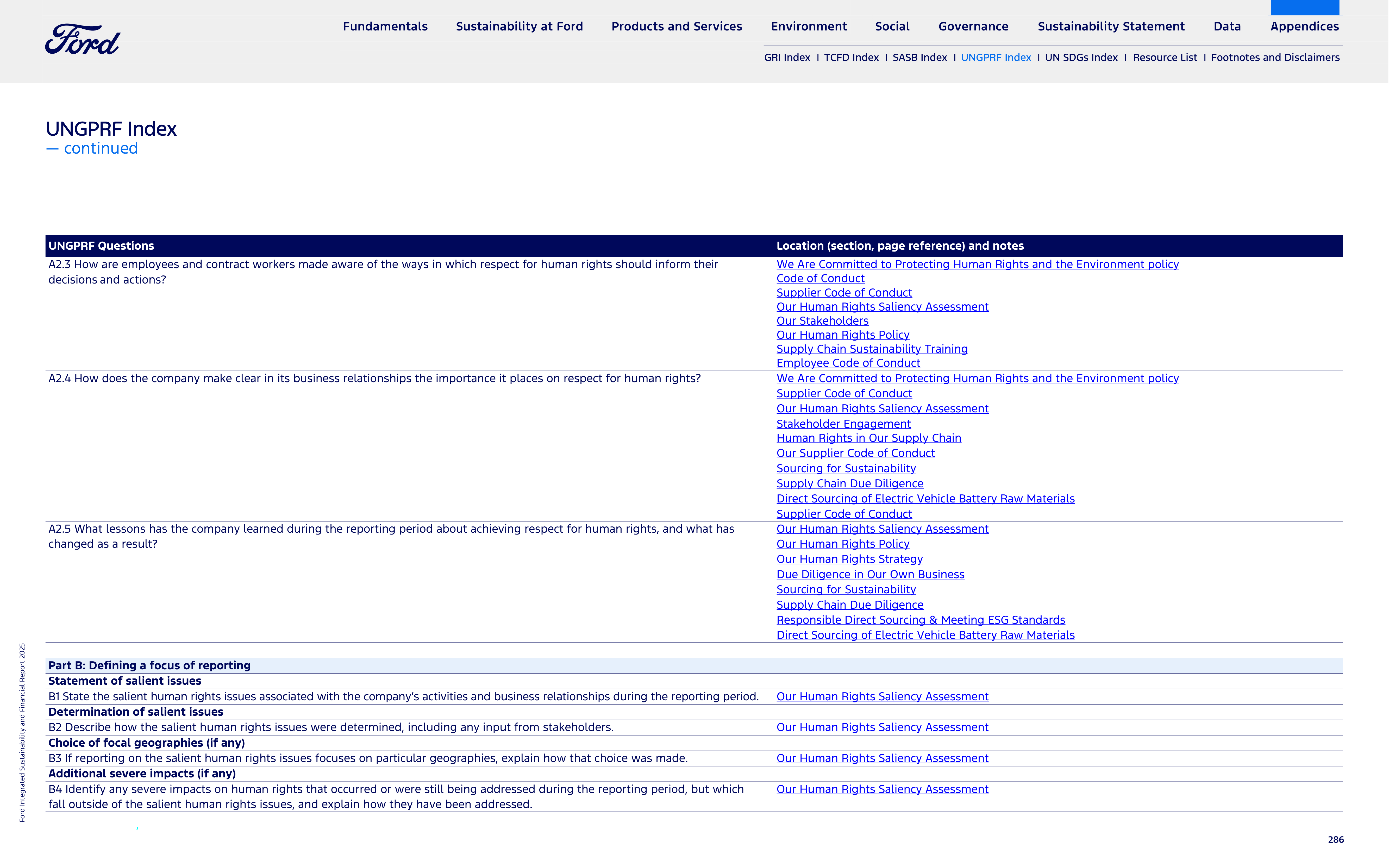Open Responsible Direct Sourcing & Meeting ESG Standards
This screenshot has height=868, width=1389.
coord(921,620)
